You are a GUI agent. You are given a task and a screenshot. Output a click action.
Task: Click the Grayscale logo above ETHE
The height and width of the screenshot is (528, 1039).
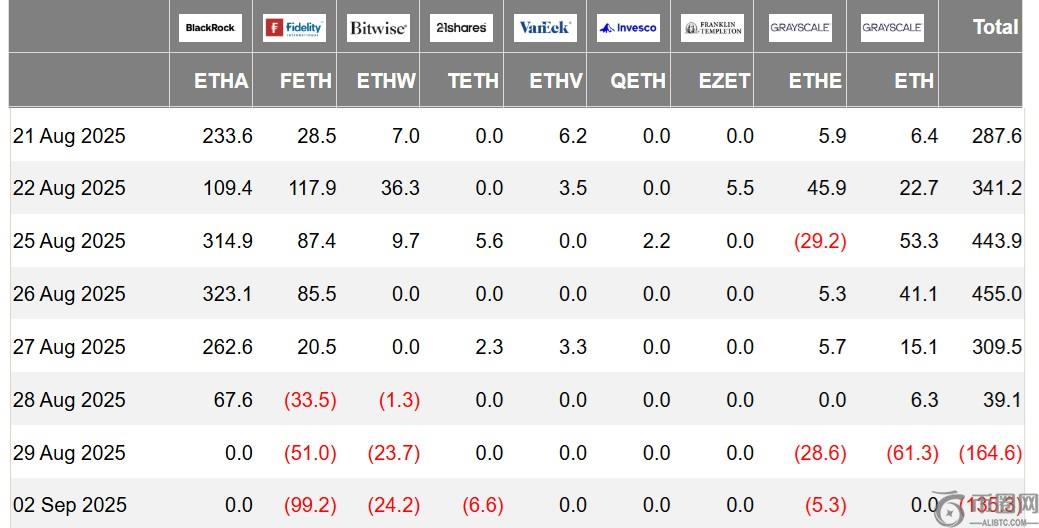800,28
